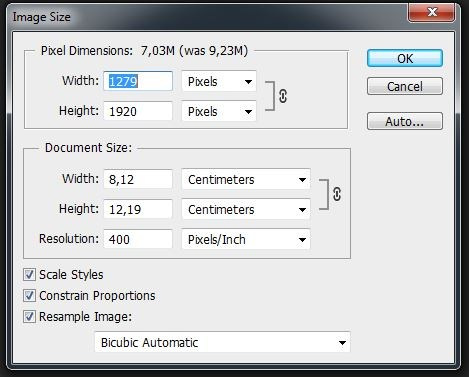The width and height of the screenshot is (469, 377).
Task: Click the Auto... button
Action: click(405, 121)
